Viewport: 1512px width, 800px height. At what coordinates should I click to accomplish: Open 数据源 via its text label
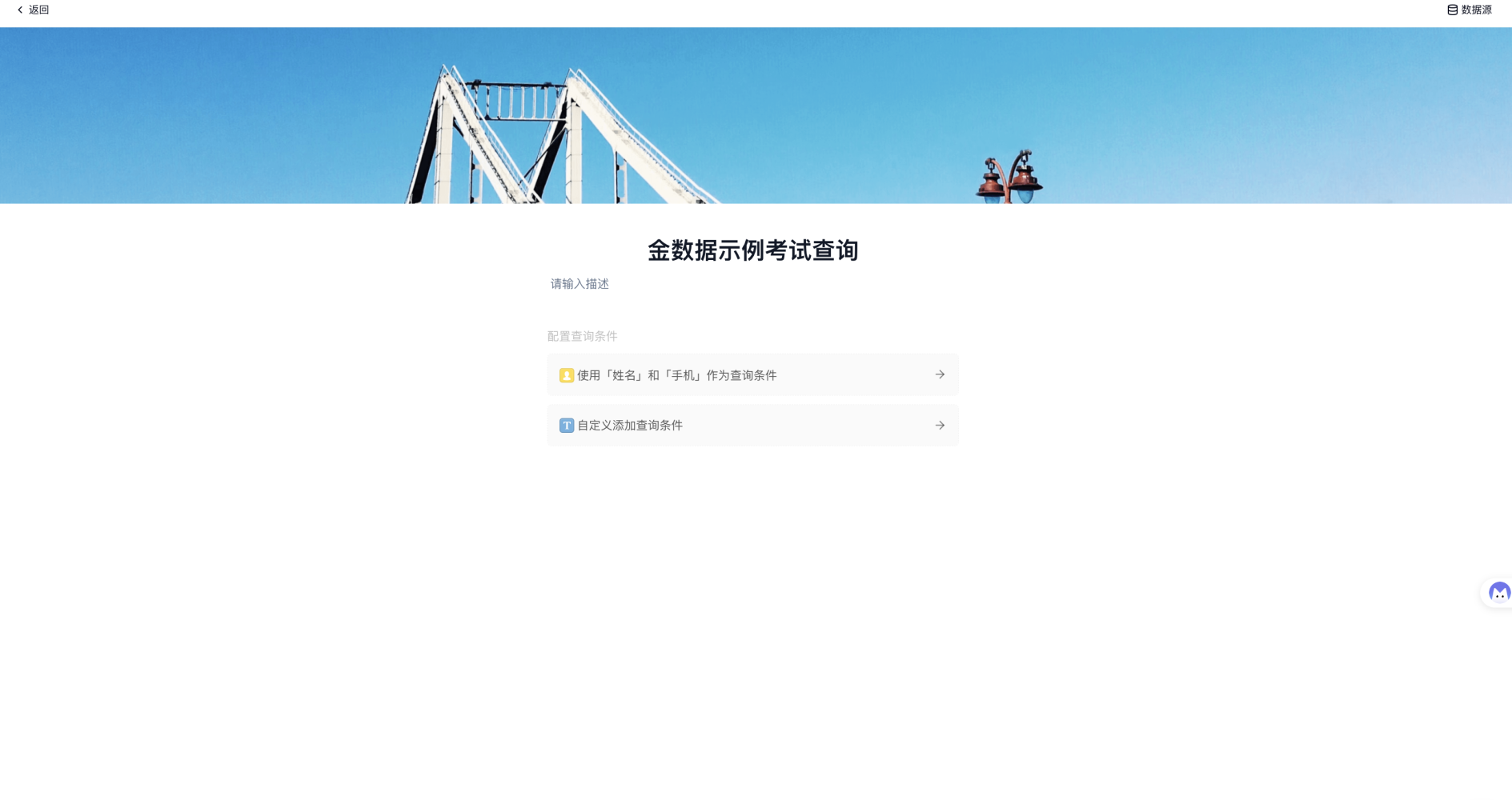point(1476,10)
